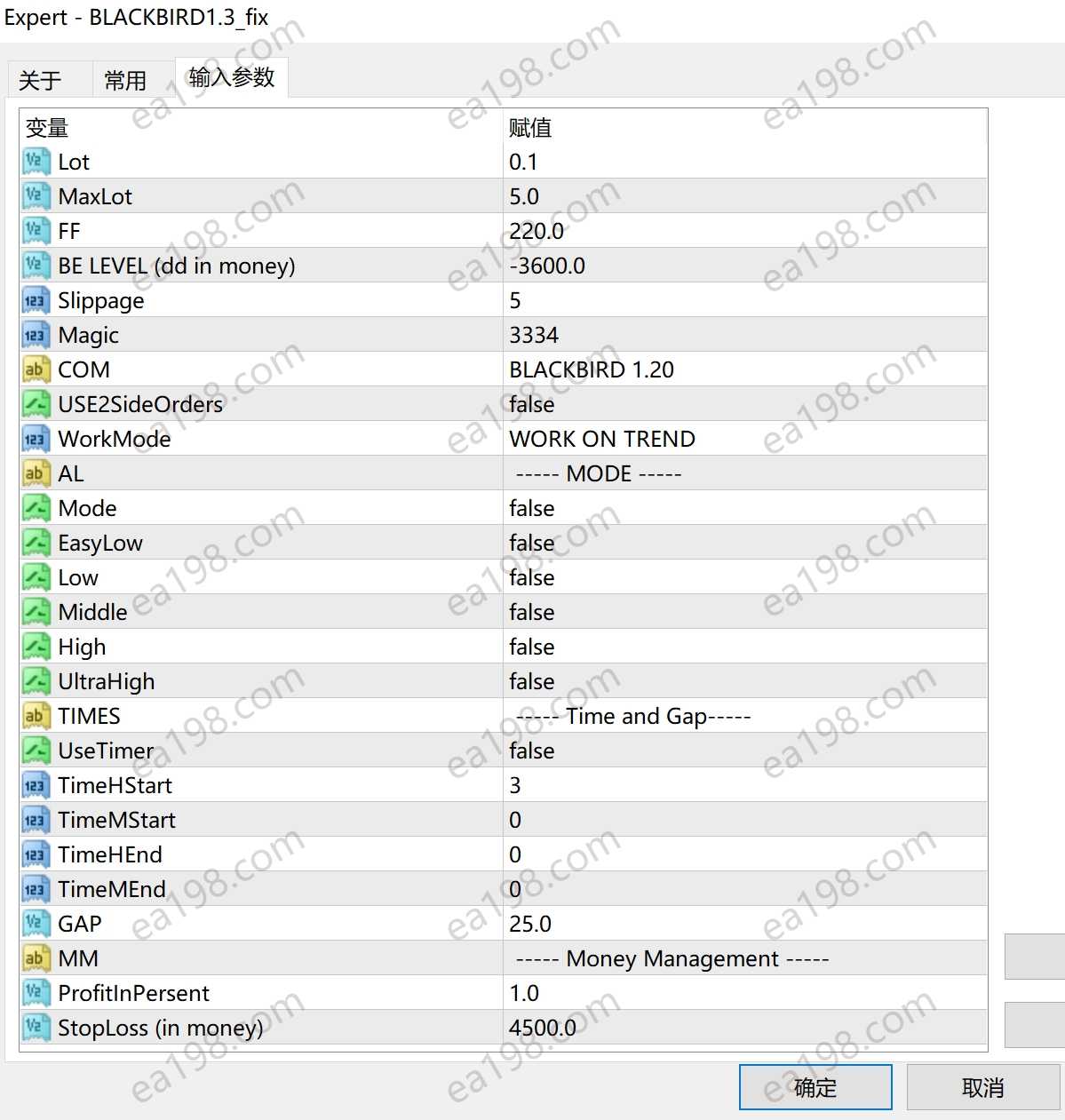
Task: Click the COM string type icon
Action: [x=36, y=369]
